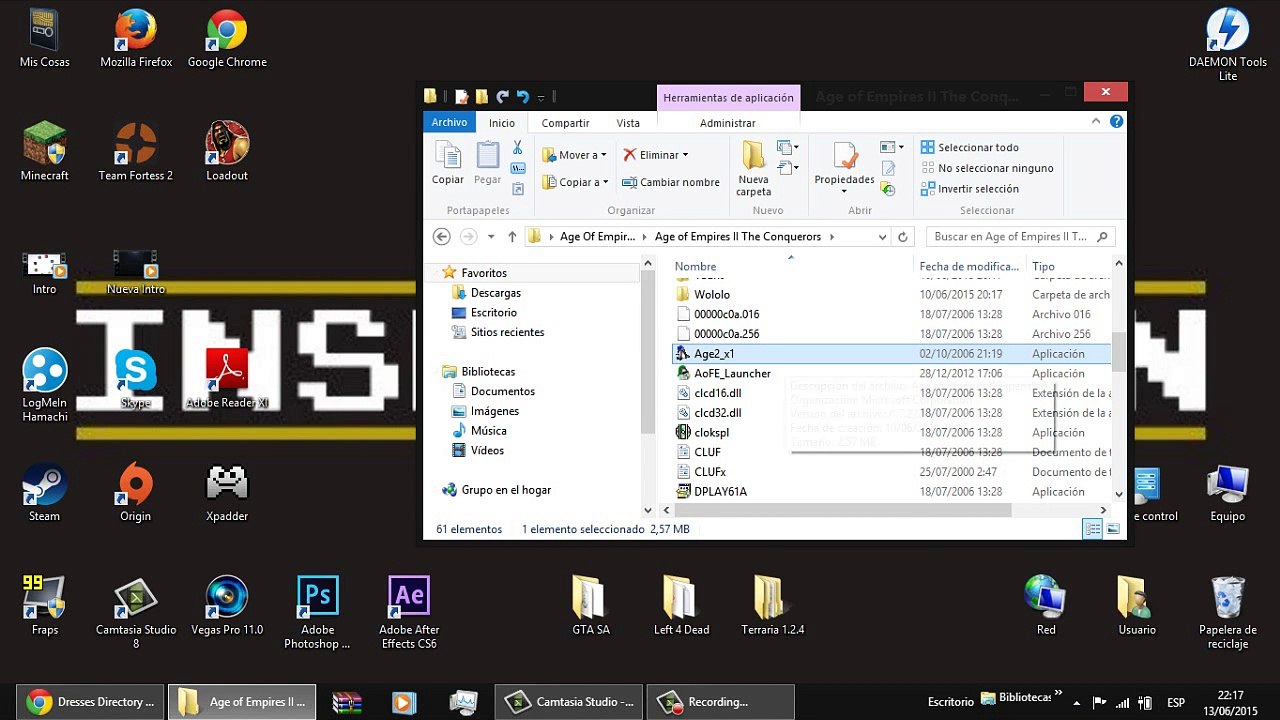Viewport: 1280px width, 720px height.
Task: Select the Wololo folder
Action: point(704,295)
